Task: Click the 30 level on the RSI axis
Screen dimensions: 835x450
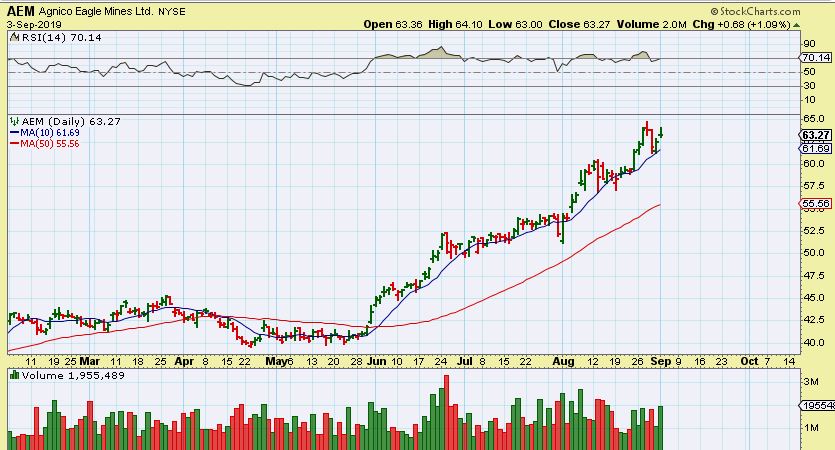Action: click(809, 86)
